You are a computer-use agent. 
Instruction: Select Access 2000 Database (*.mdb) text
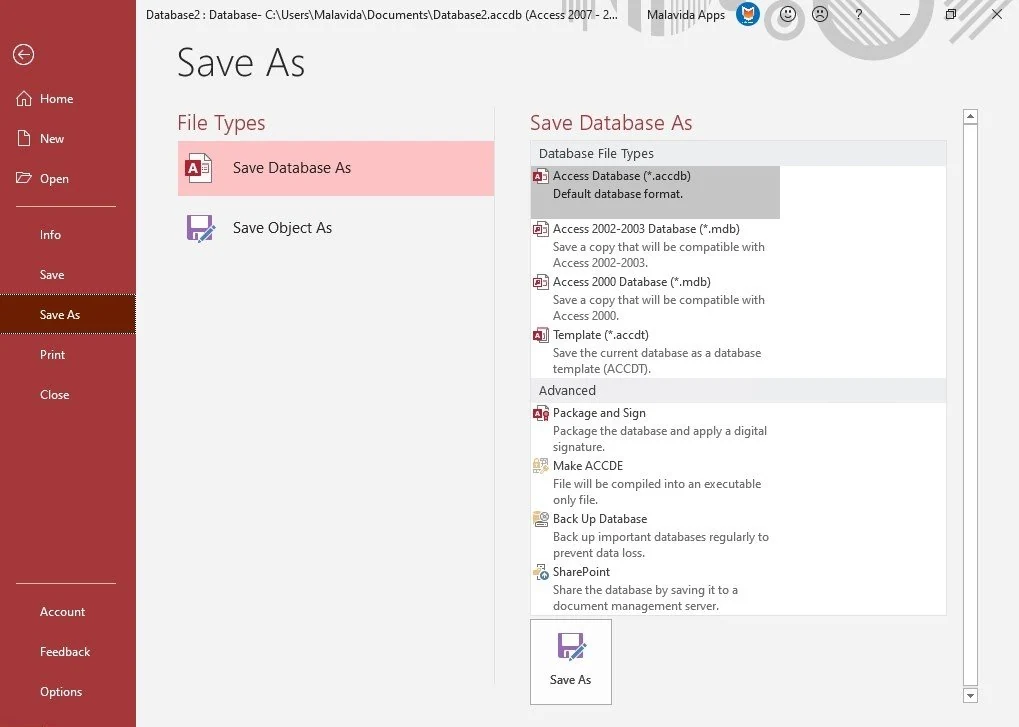pyautogui.click(x=632, y=282)
